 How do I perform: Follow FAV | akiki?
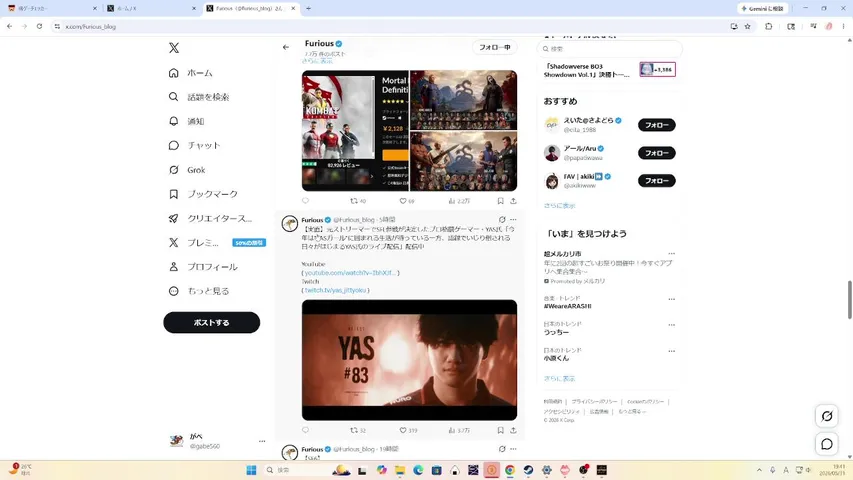point(657,181)
